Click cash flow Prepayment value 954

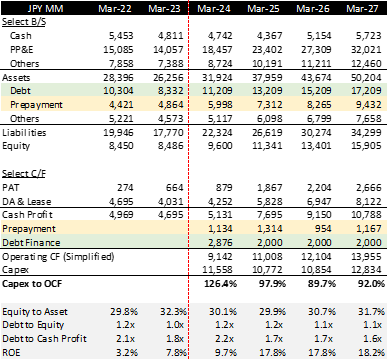322,229
